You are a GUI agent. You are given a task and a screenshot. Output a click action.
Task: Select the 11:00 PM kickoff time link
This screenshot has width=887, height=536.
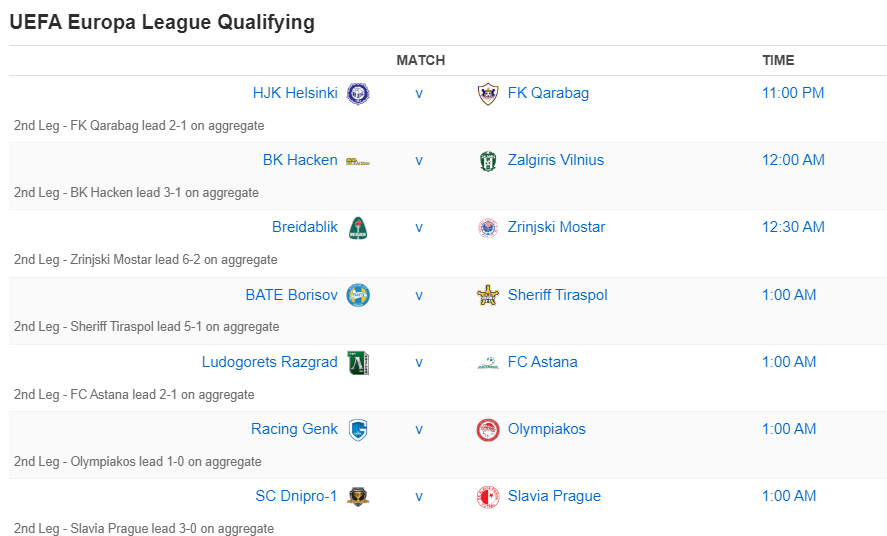(x=793, y=93)
